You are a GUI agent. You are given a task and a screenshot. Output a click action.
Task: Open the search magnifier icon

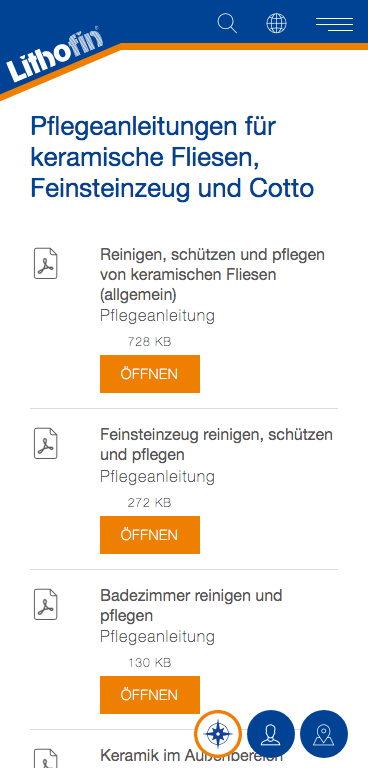[x=227, y=24]
